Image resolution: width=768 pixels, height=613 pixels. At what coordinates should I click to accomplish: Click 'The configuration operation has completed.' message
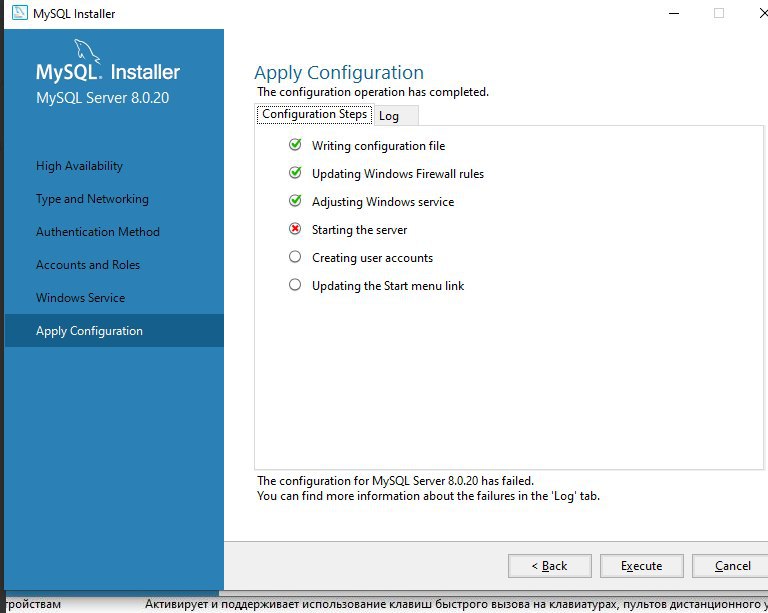(x=373, y=92)
